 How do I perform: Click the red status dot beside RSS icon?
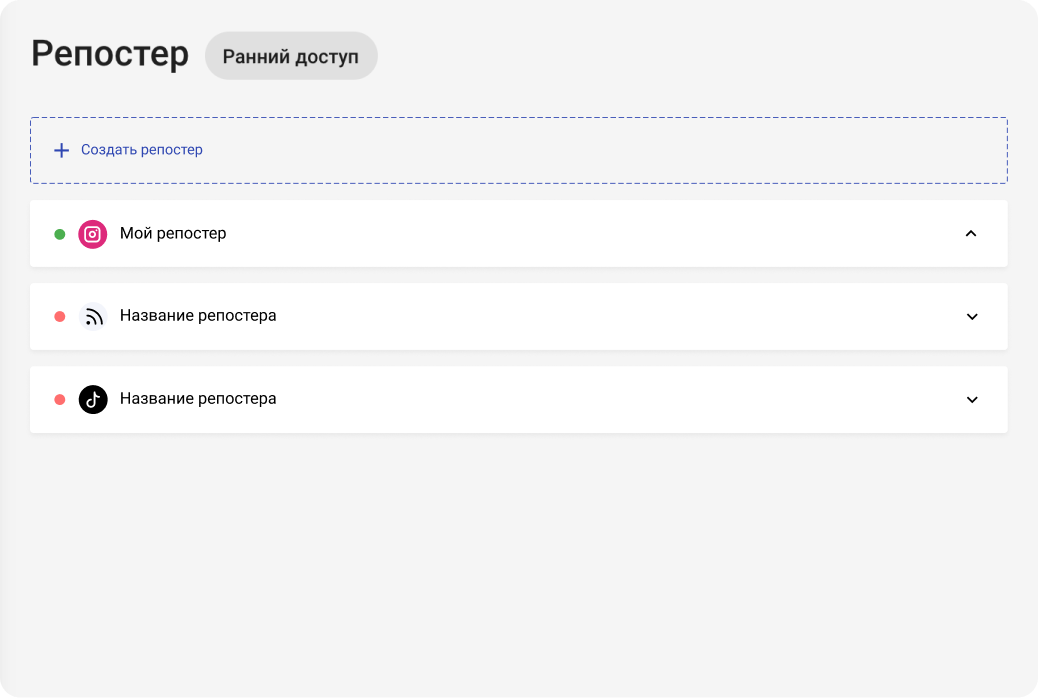(60, 316)
